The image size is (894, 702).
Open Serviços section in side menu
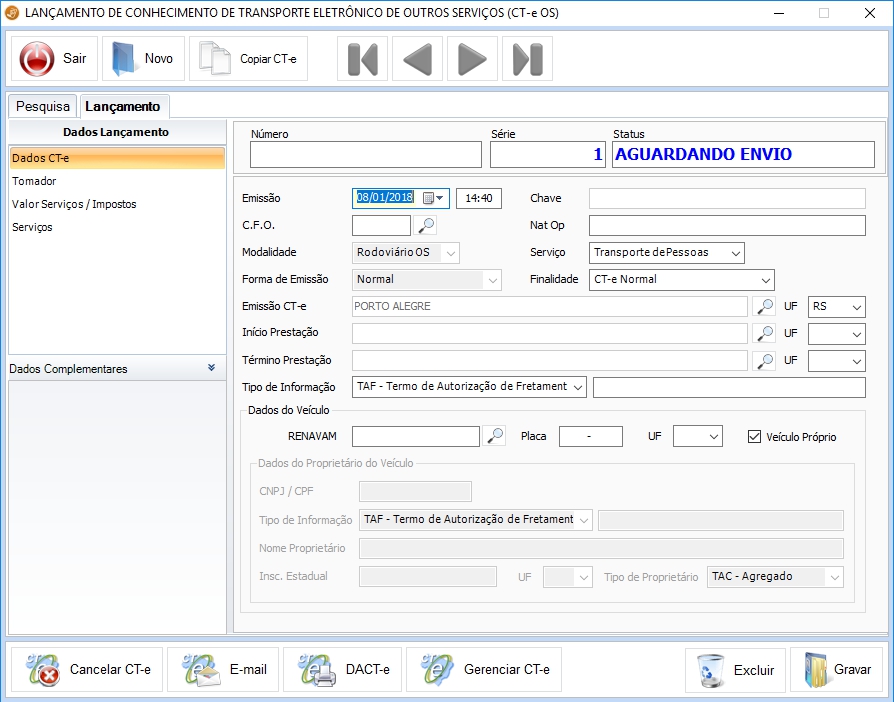point(117,227)
